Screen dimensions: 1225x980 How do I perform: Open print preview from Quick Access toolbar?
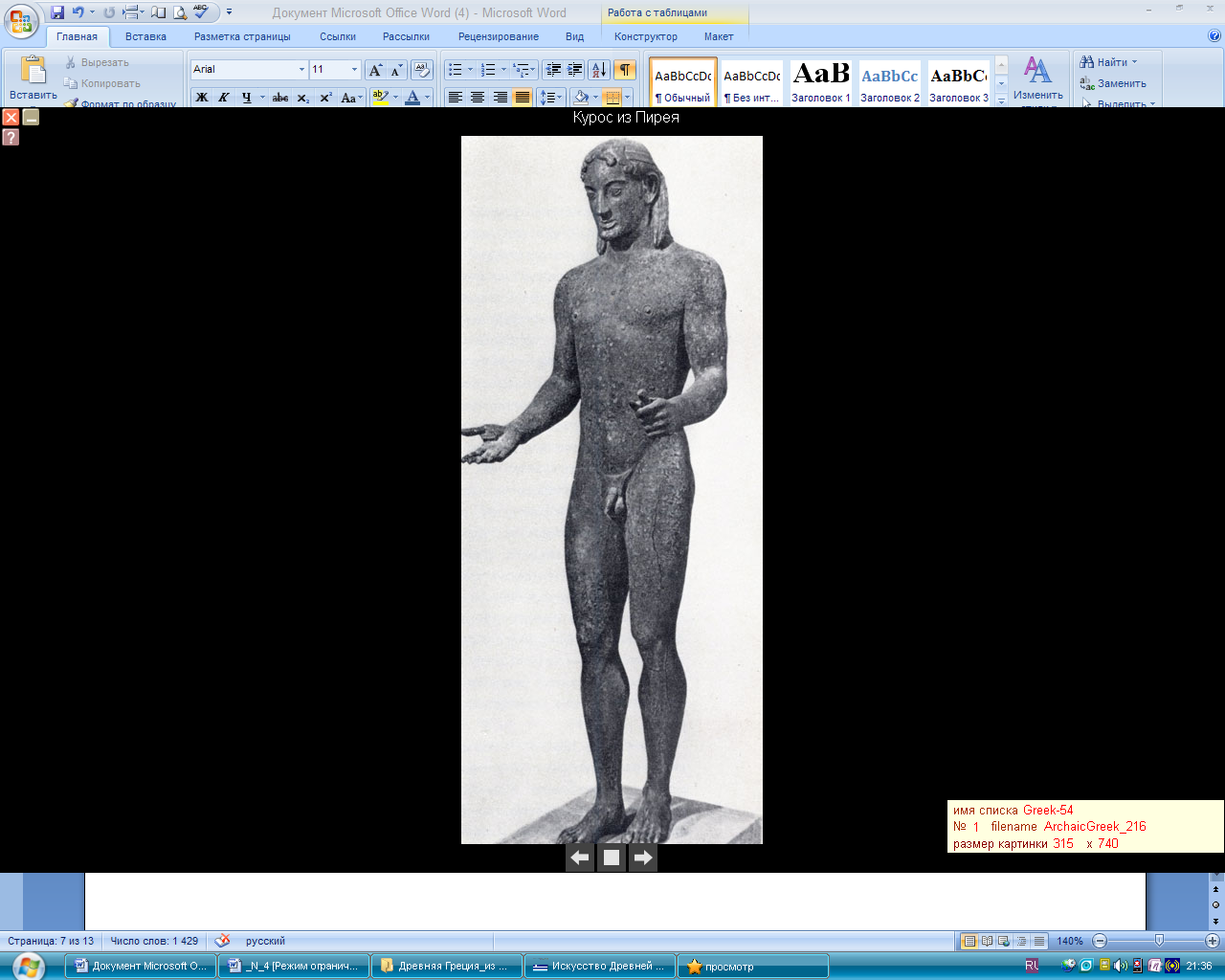180,12
